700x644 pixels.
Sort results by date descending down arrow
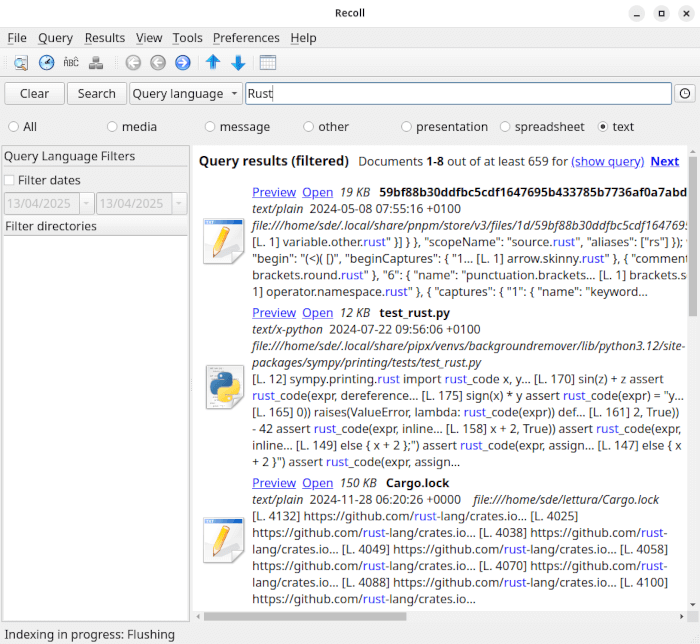(238, 62)
